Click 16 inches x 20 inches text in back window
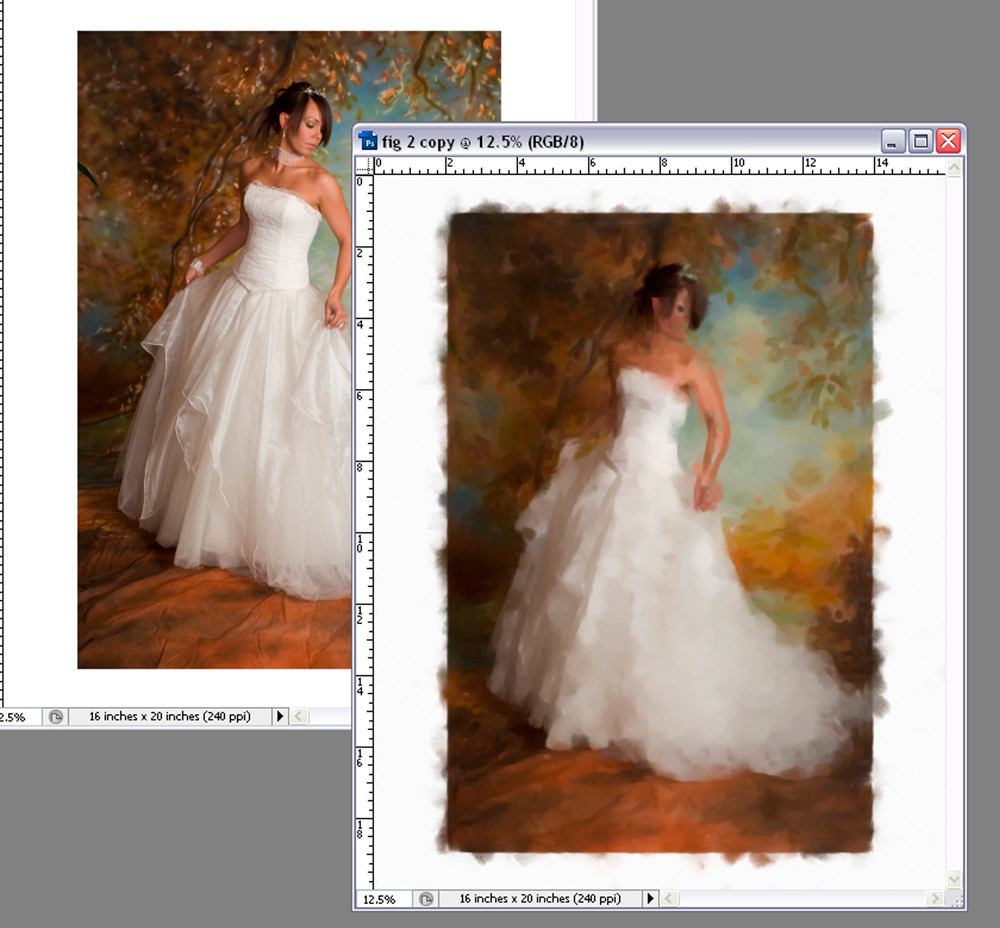The height and width of the screenshot is (928, 1000). (170, 716)
